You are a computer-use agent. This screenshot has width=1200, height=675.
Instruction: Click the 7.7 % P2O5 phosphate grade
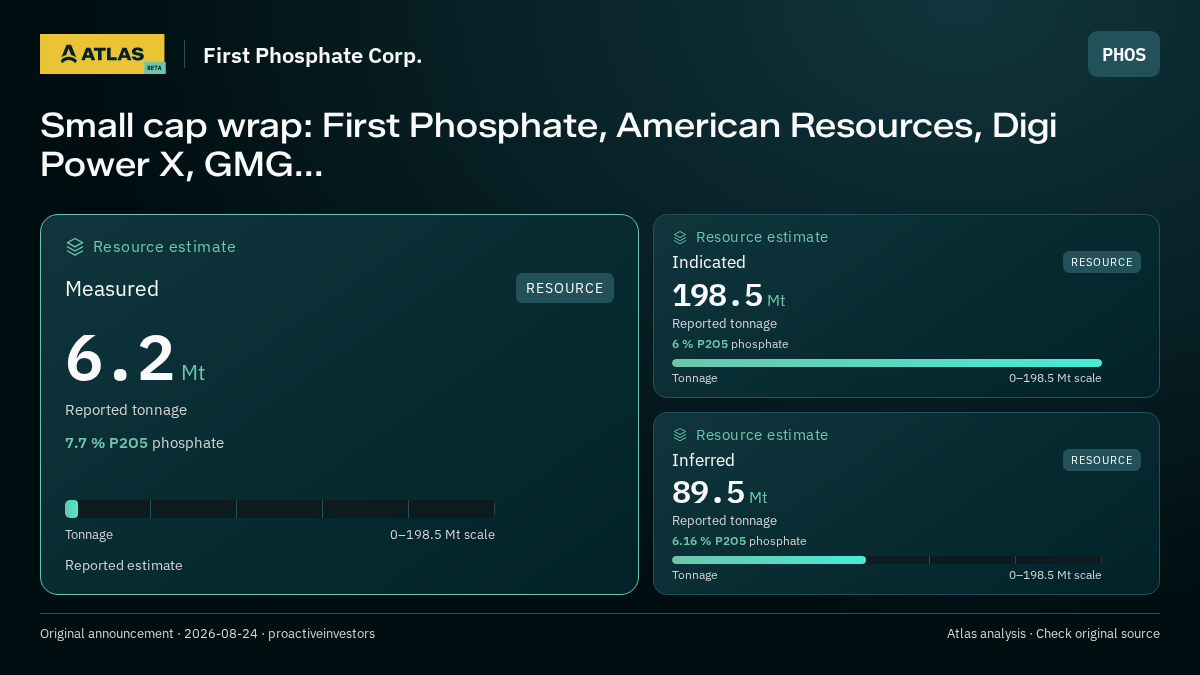pos(144,443)
